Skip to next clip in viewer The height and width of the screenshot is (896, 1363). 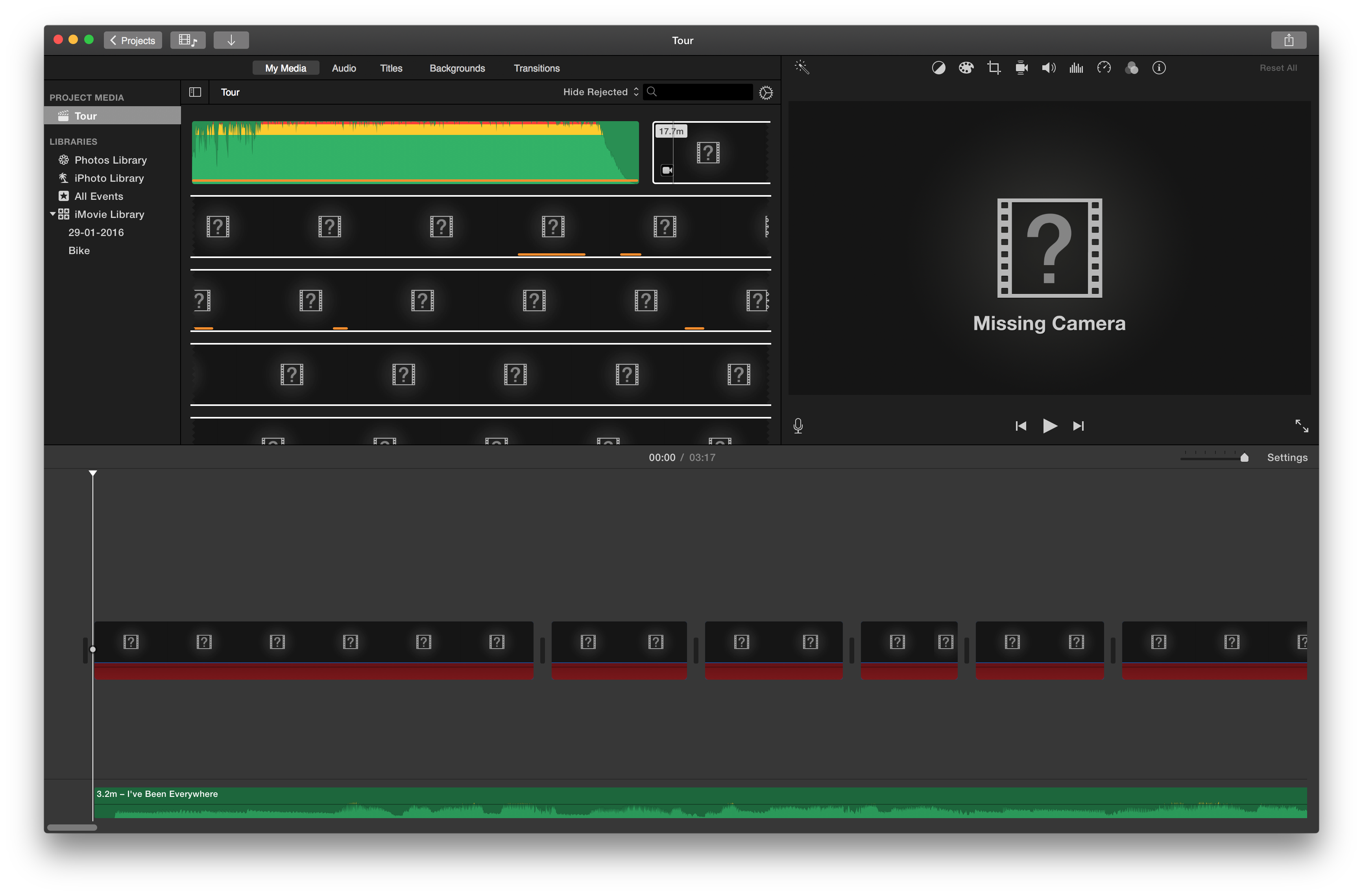click(x=1079, y=426)
